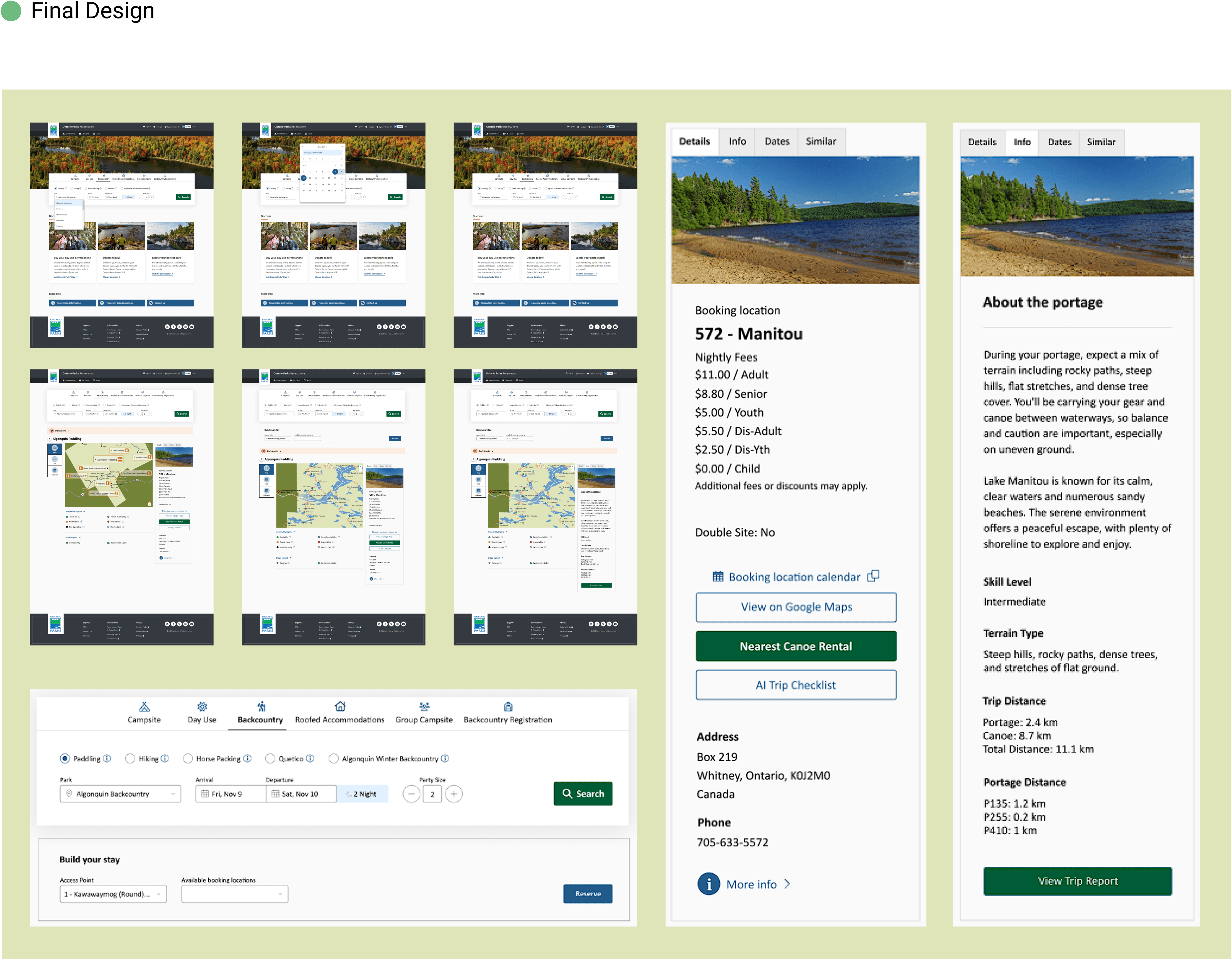Switch to the Dates tab in the Manitou panel
Image resolution: width=1232 pixels, height=959 pixels.
coord(776,142)
